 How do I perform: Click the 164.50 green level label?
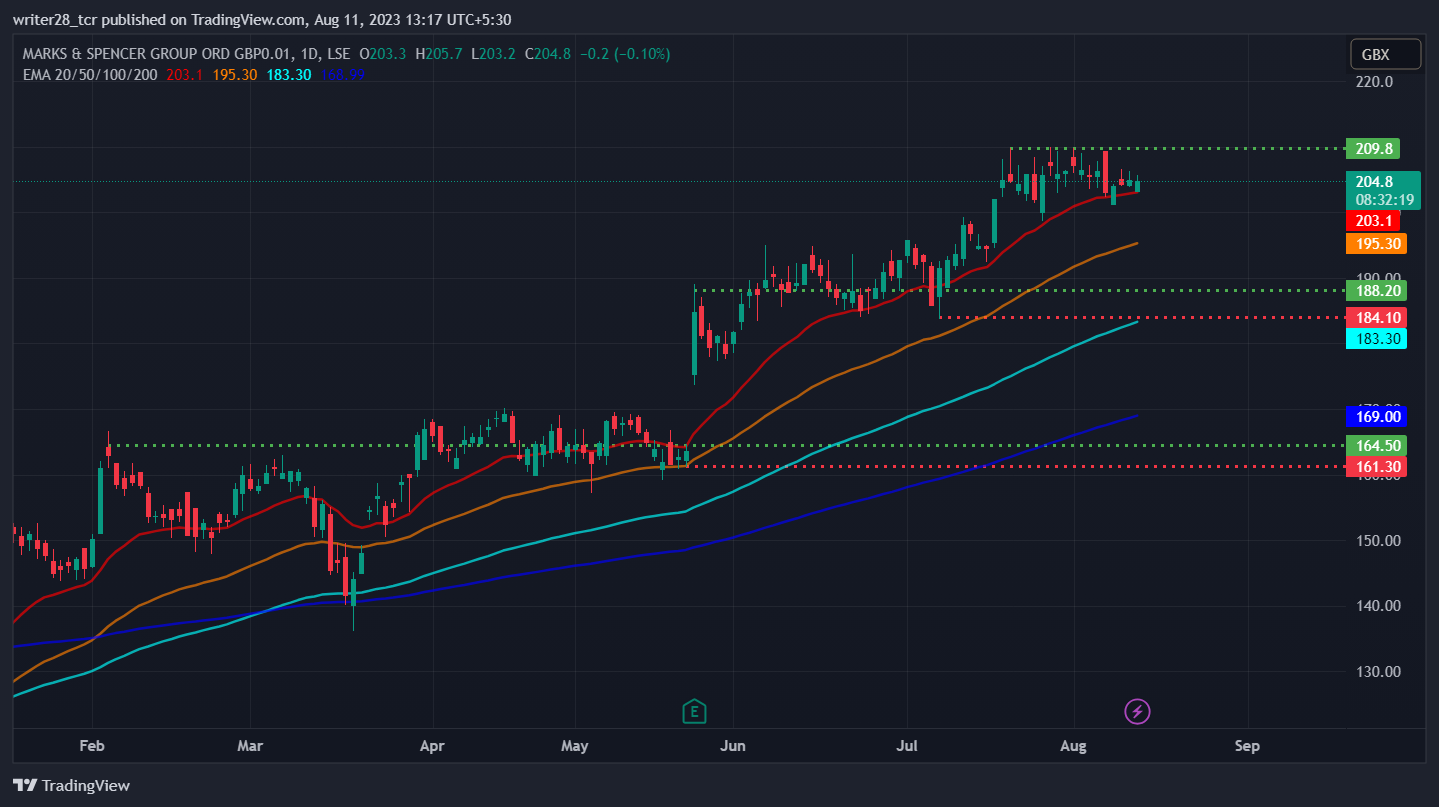tap(1376, 445)
